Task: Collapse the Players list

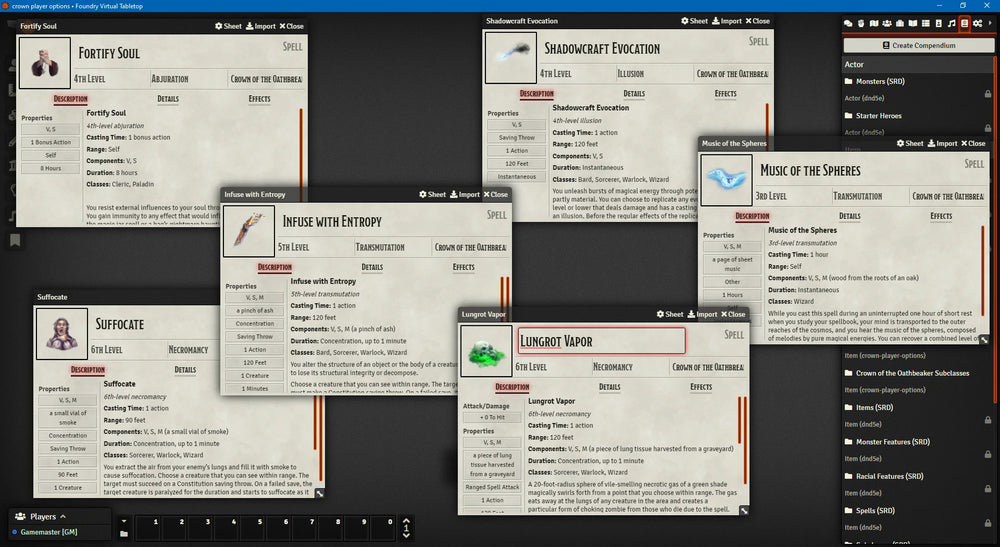Action: 62,517
